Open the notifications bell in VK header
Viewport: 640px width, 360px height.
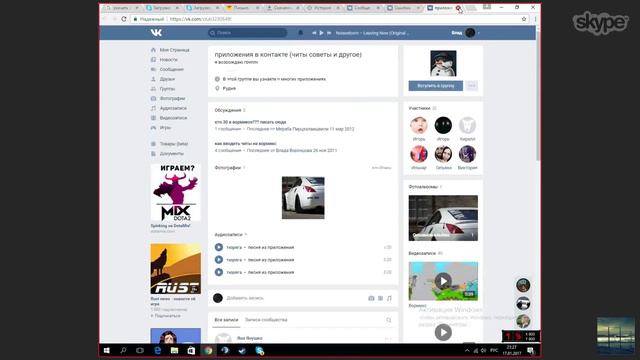[300, 33]
